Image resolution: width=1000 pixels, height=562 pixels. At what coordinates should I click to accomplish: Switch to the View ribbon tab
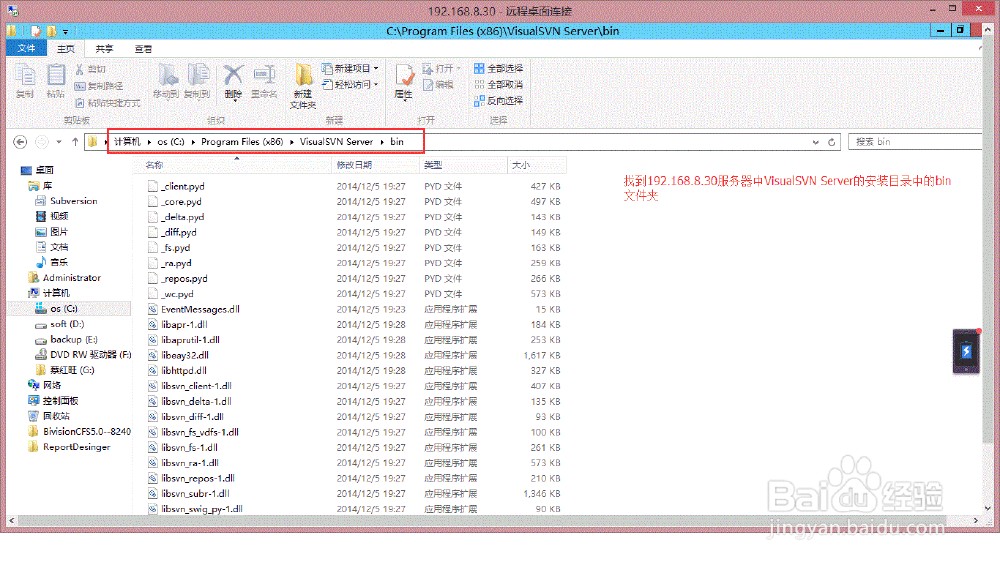(143, 48)
